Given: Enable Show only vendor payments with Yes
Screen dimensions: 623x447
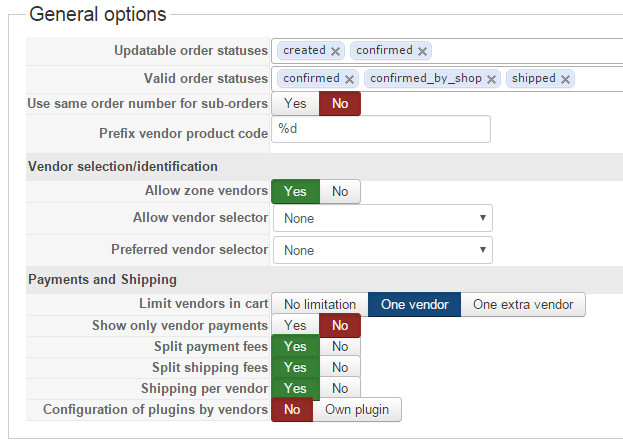Looking at the screenshot, I should point(295,325).
